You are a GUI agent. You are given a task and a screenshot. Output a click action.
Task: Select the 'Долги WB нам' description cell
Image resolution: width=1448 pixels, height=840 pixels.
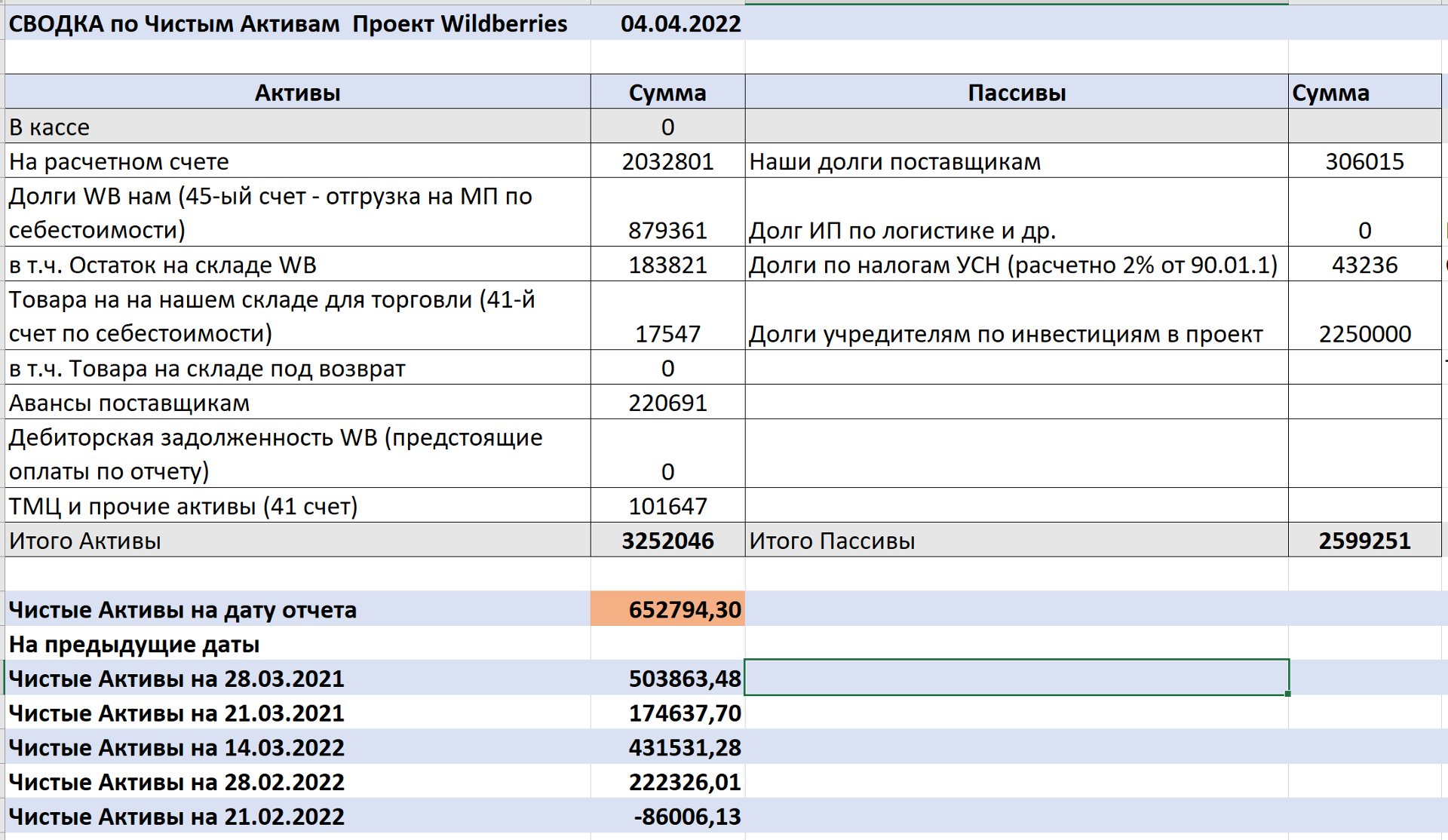tap(298, 213)
